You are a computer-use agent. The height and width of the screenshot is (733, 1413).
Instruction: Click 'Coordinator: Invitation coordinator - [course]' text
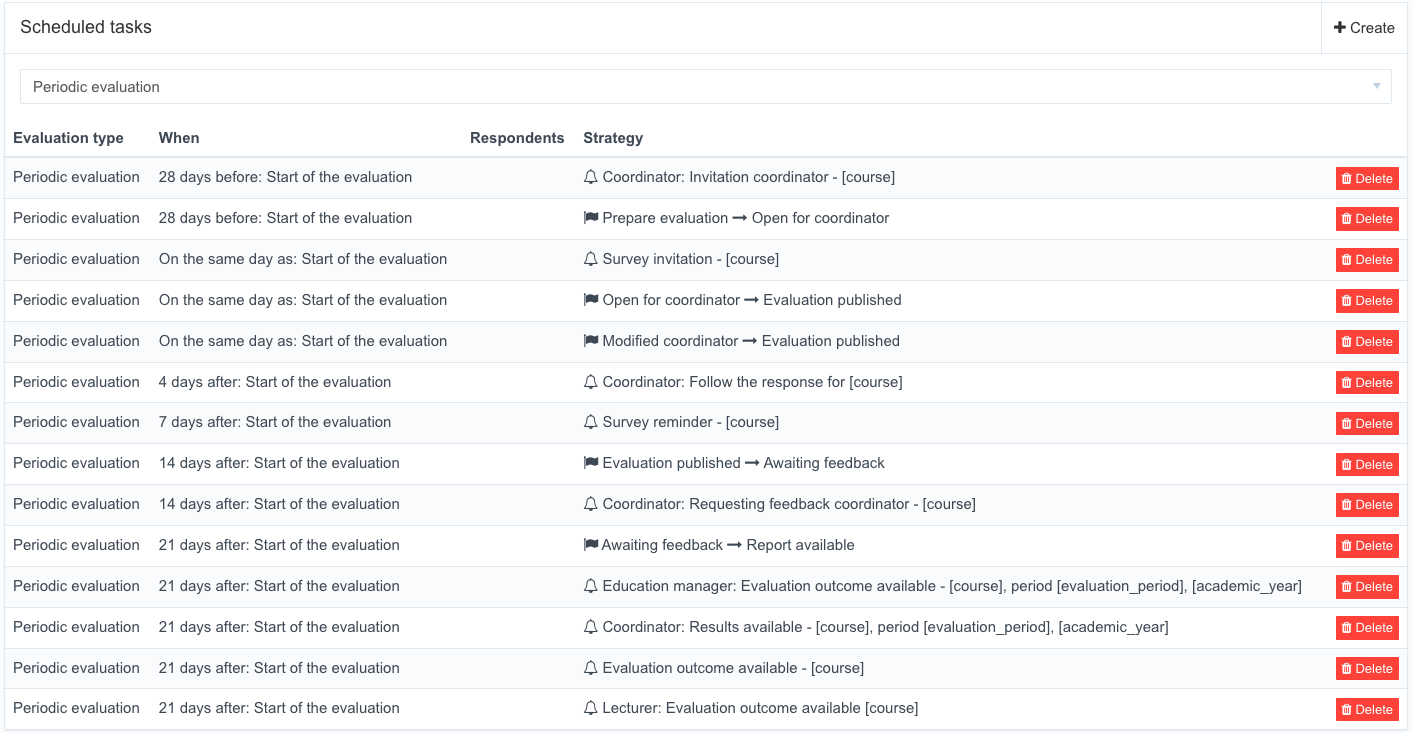(x=749, y=177)
